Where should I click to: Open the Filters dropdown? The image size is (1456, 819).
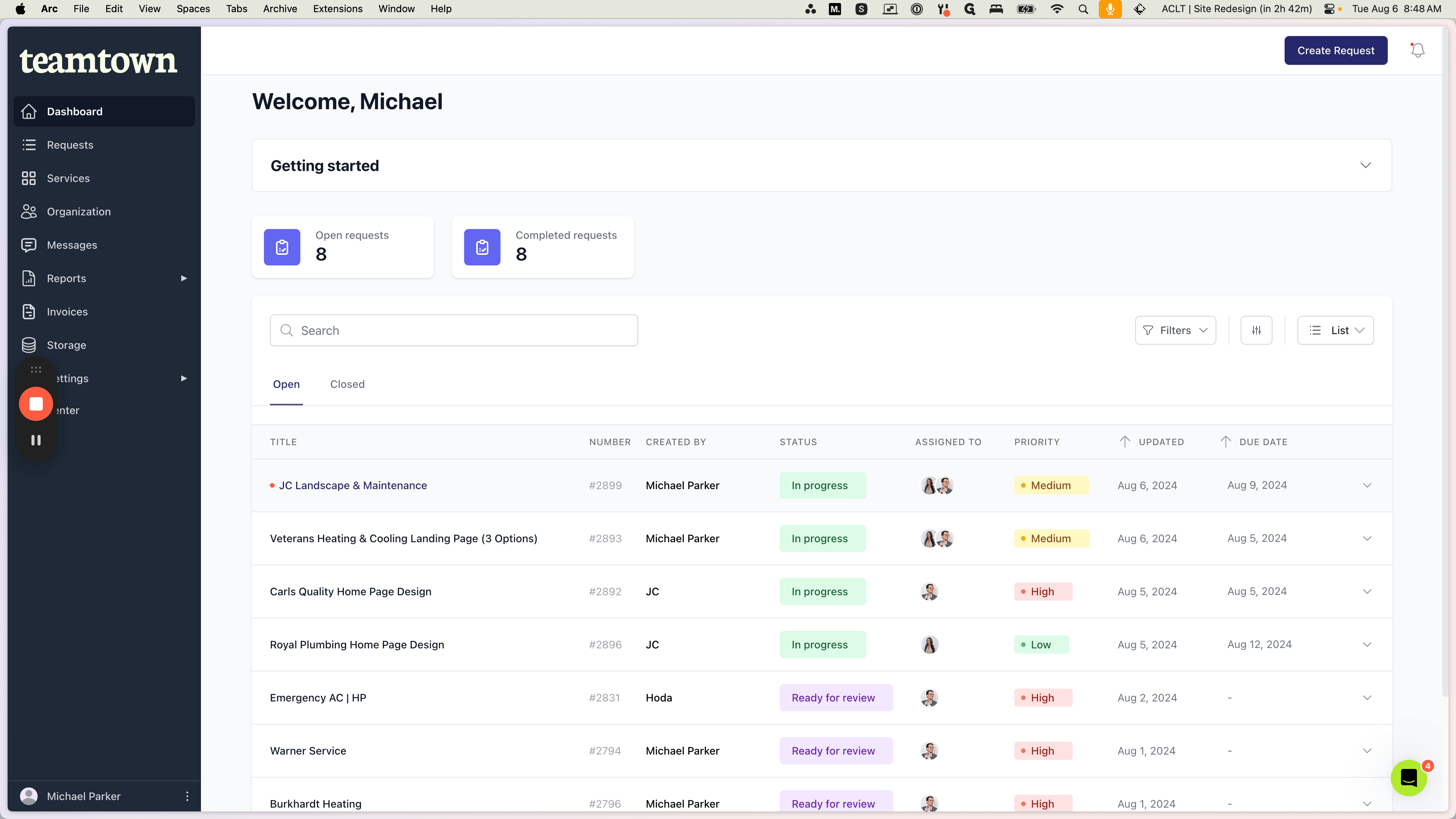[1175, 330]
